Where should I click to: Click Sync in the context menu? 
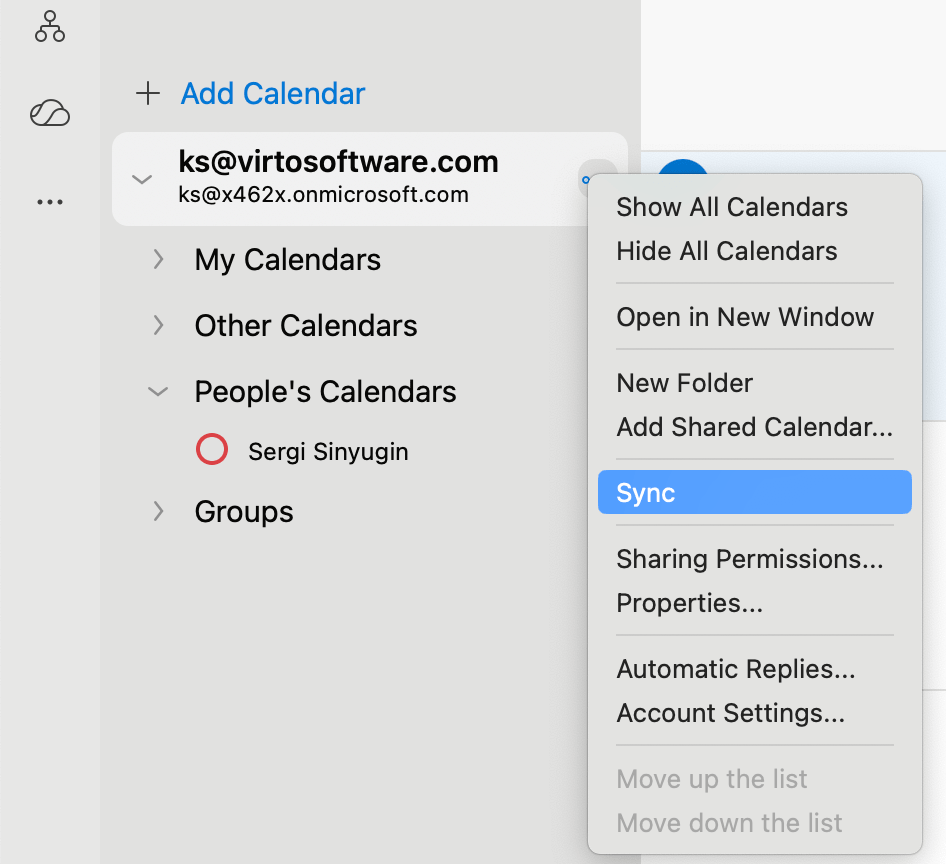point(755,492)
